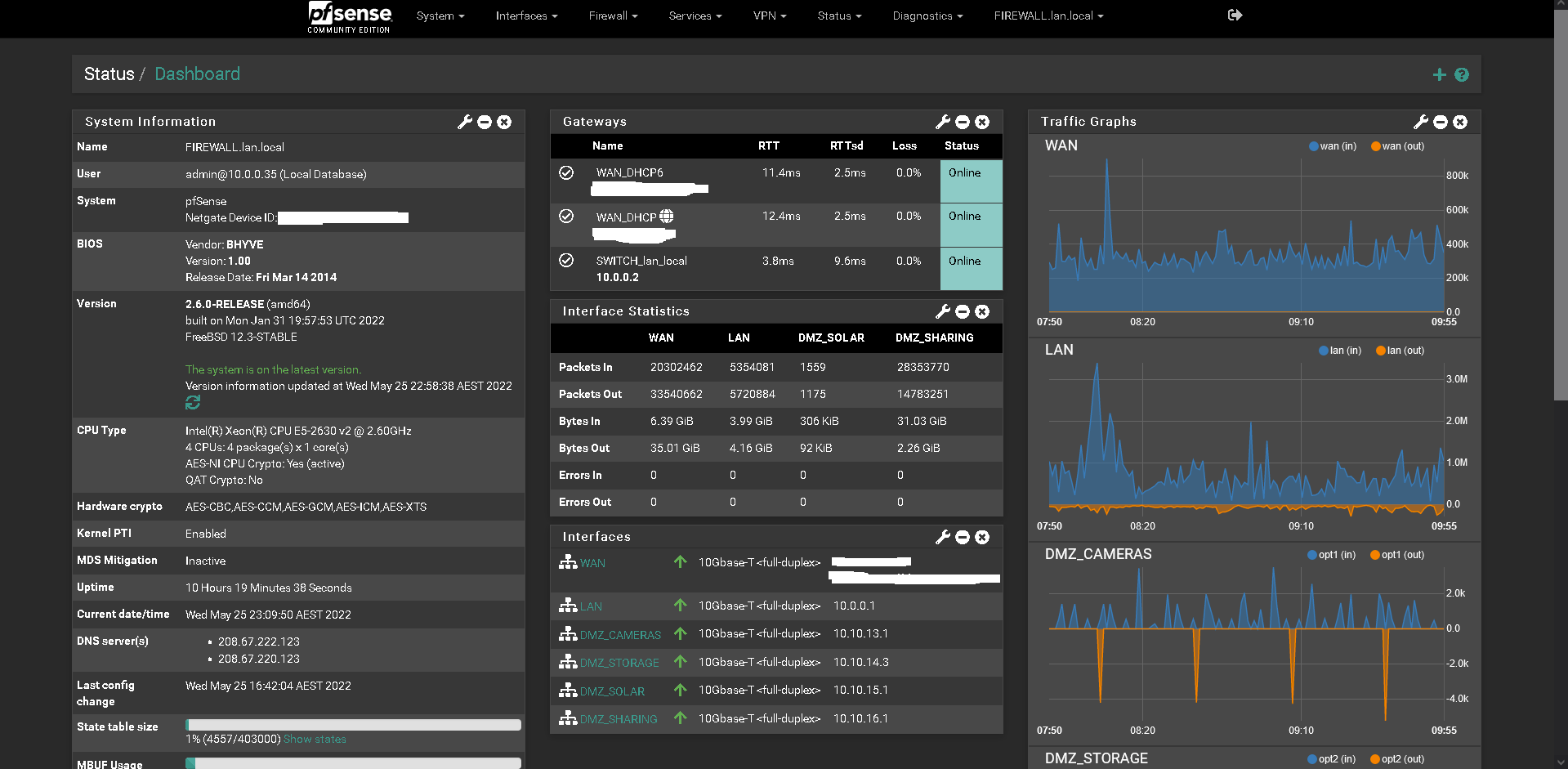Click the LAN interface network icon
The height and width of the screenshot is (769, 1568).
(x=568, y=606)
